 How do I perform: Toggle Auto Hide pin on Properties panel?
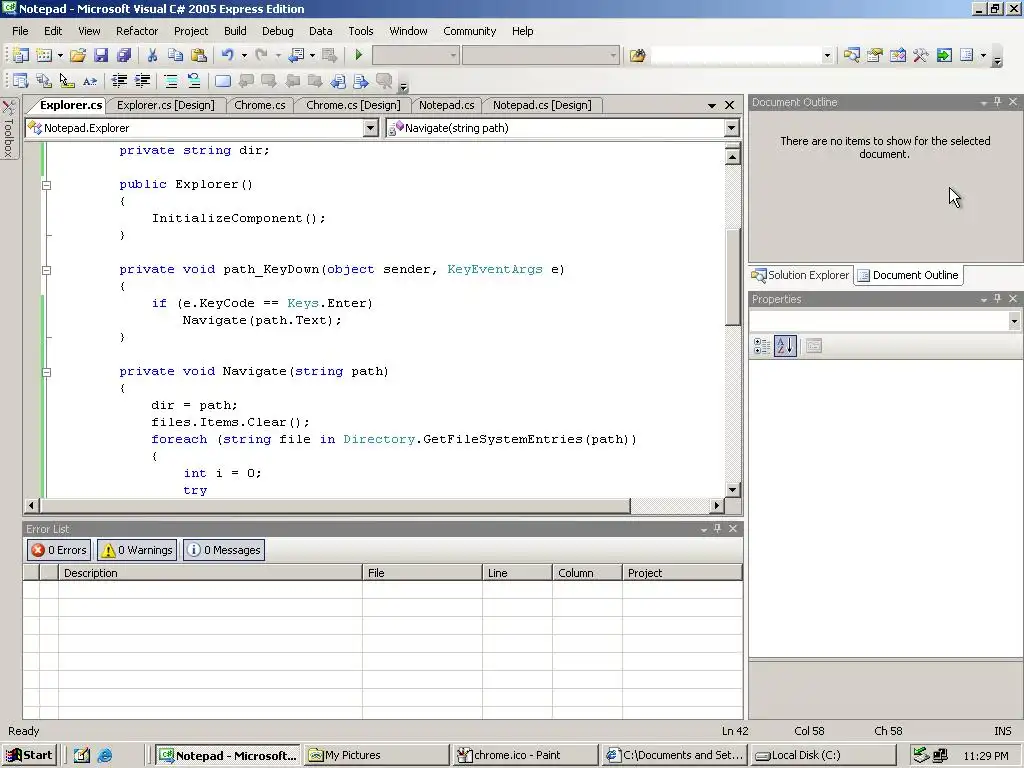point(997,298)
